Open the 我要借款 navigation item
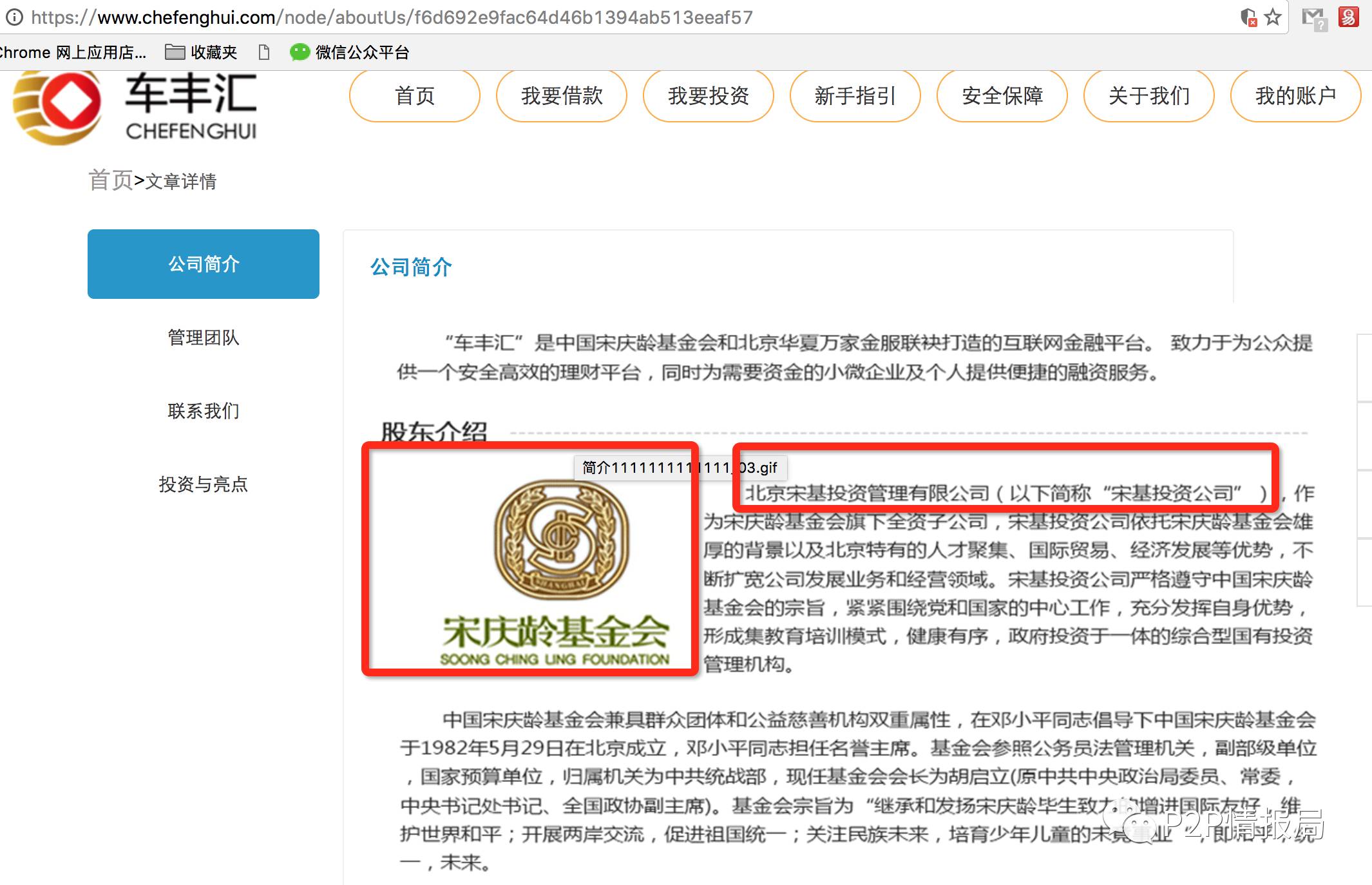 point(562,96)
